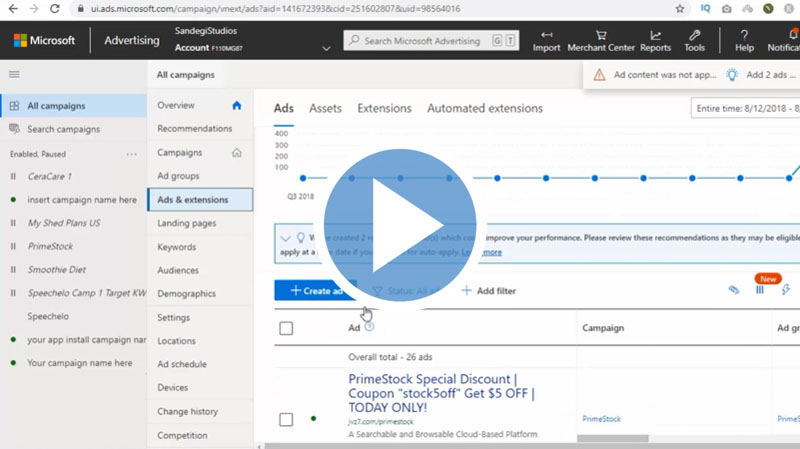Open the enabled, paused filter ellipsis
The image size is (800, 449).
[132, 154]
